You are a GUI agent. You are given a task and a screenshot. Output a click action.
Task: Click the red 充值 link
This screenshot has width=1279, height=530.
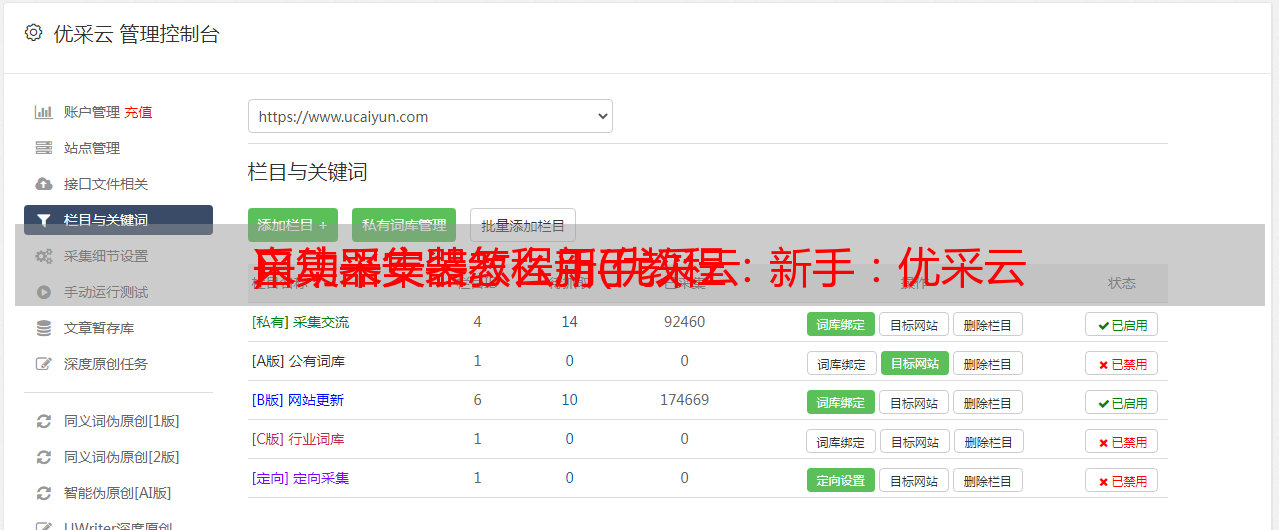pyautogui.click(x=139, y=112)
